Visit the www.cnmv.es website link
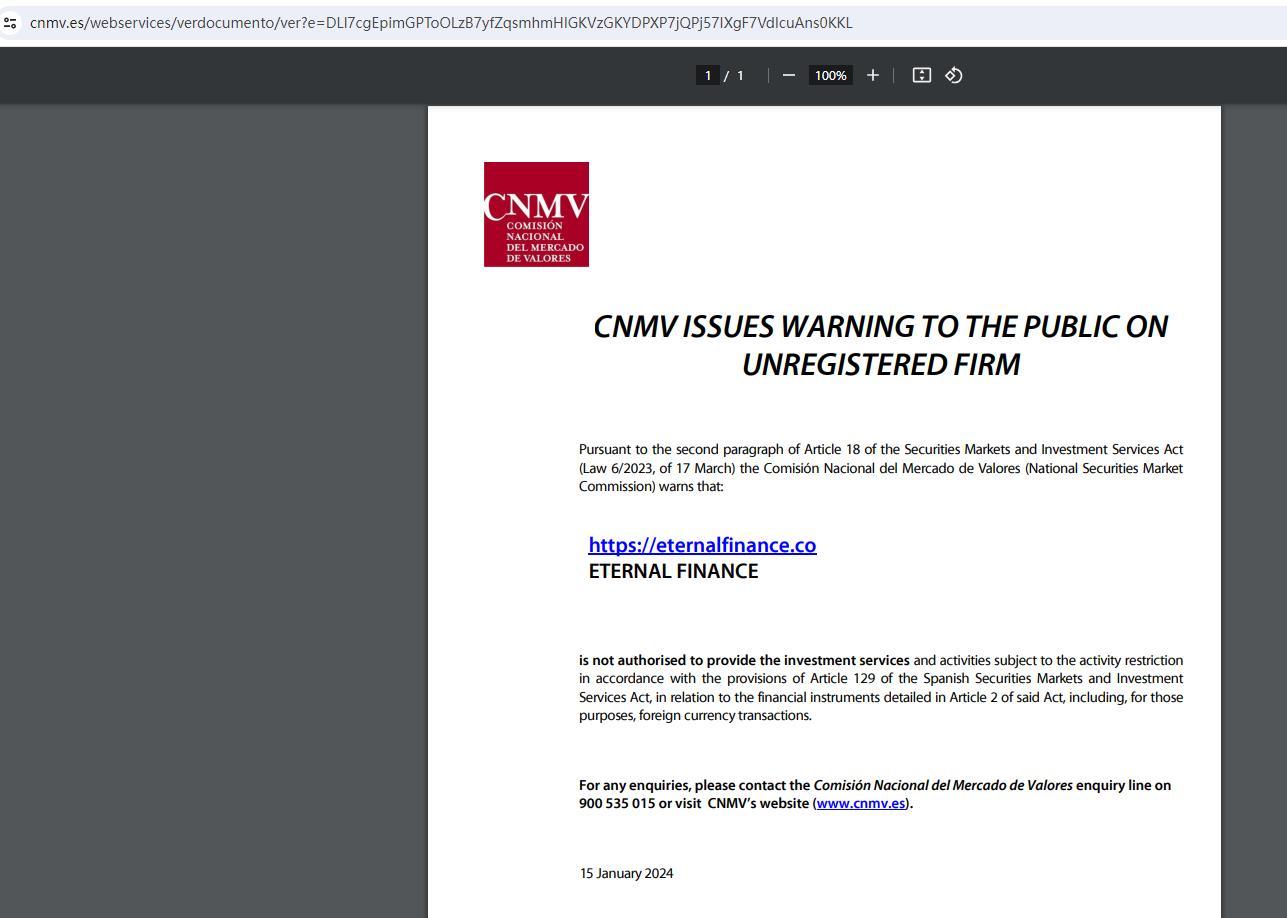The height and width of the screenshot is (918, 1287). (x=861, y=803)
